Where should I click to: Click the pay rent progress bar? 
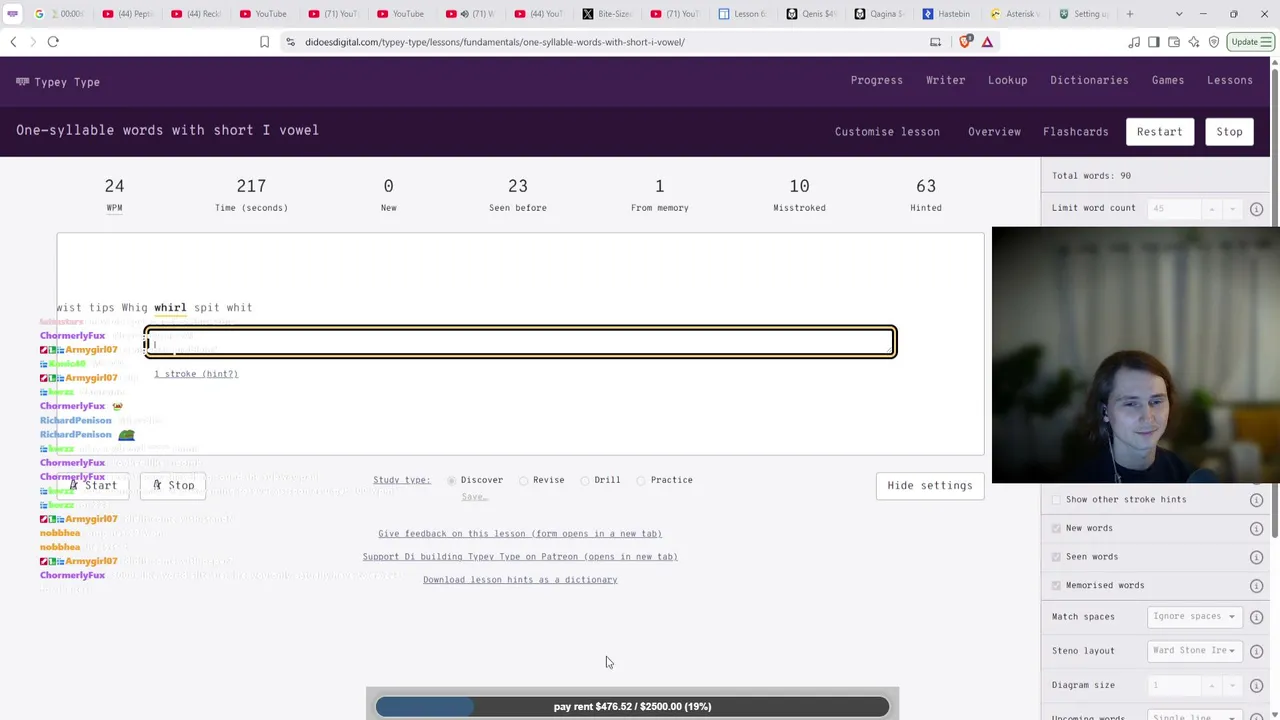(632, 707)
